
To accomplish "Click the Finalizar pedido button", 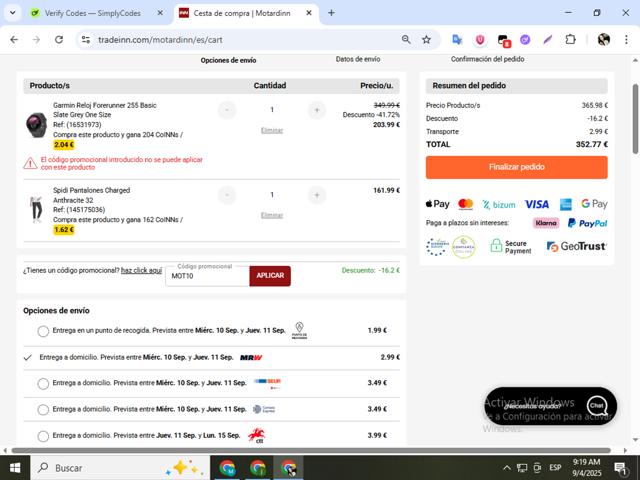I will pyautogui.click(x=516, y=167).
